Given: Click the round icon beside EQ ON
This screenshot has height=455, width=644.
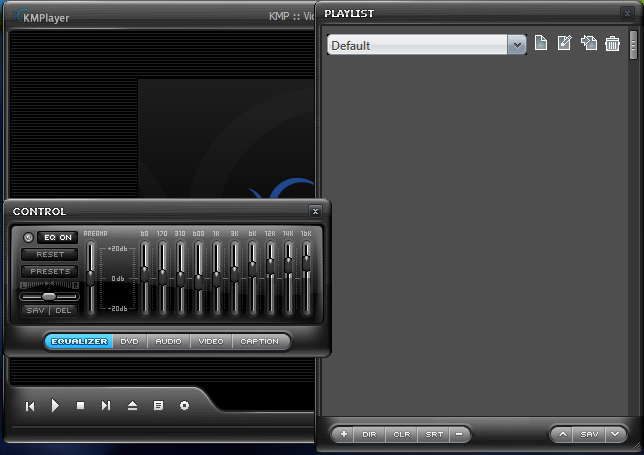Looking at the screenshot, I should [28, 237].
